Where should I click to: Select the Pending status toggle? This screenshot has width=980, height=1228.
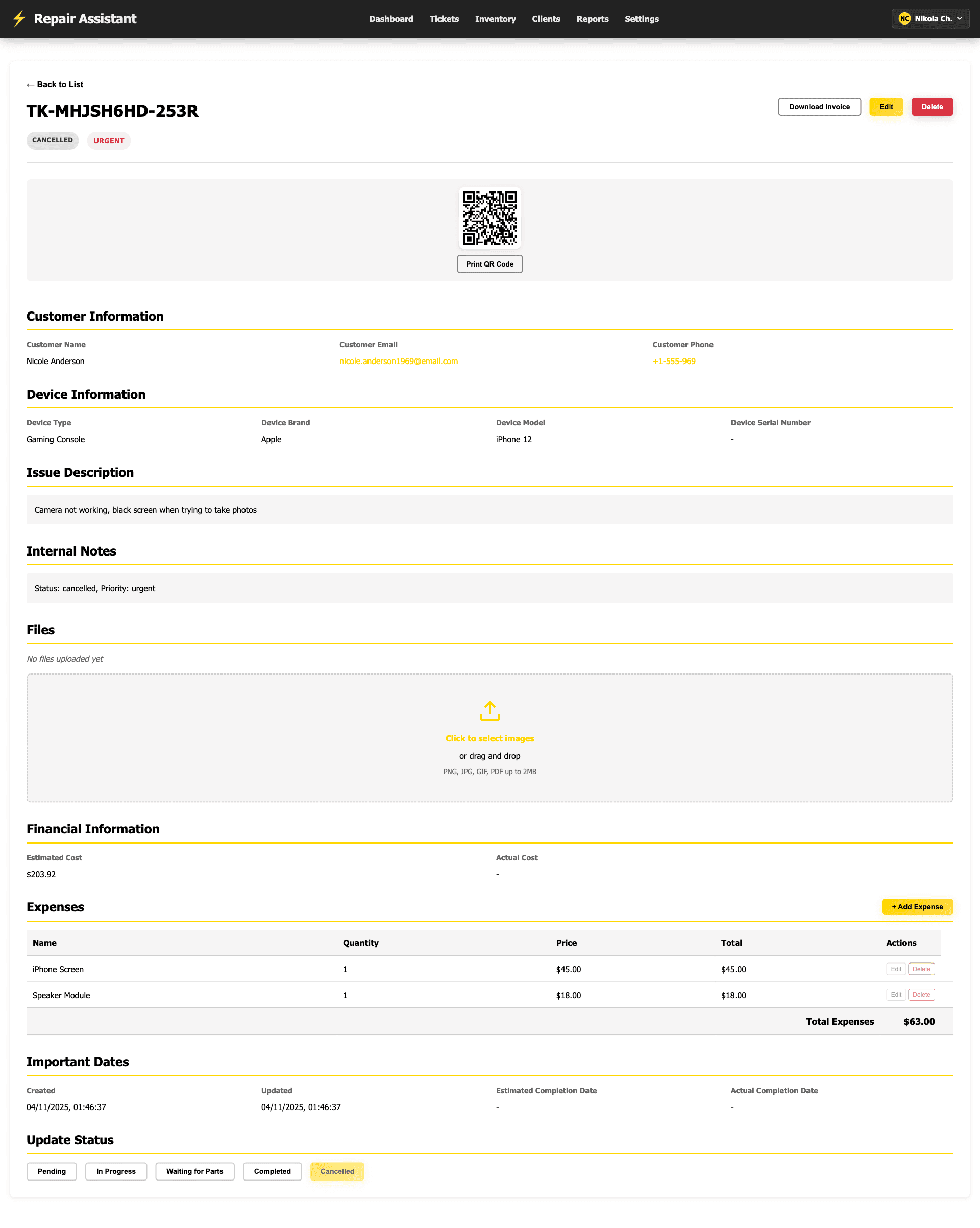(51, 1172)
